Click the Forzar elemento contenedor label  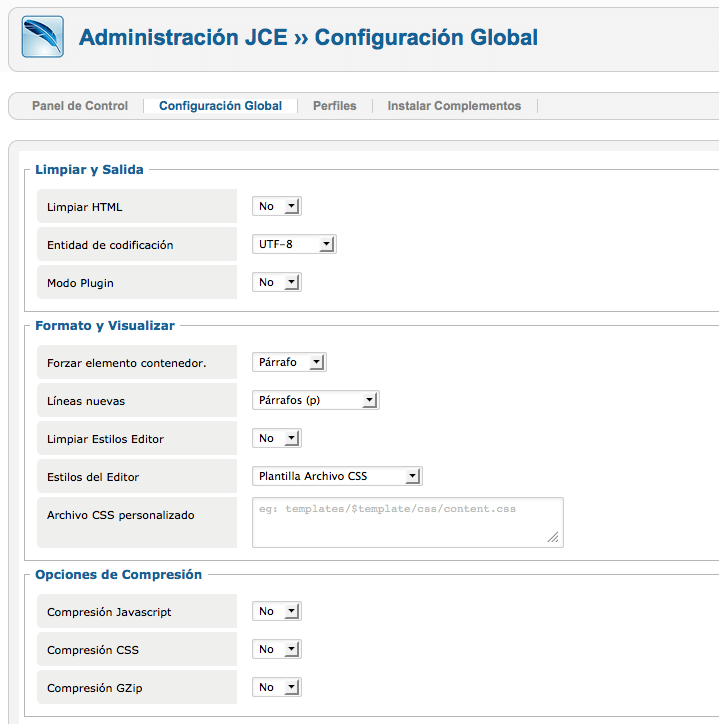tap(127, 363)
